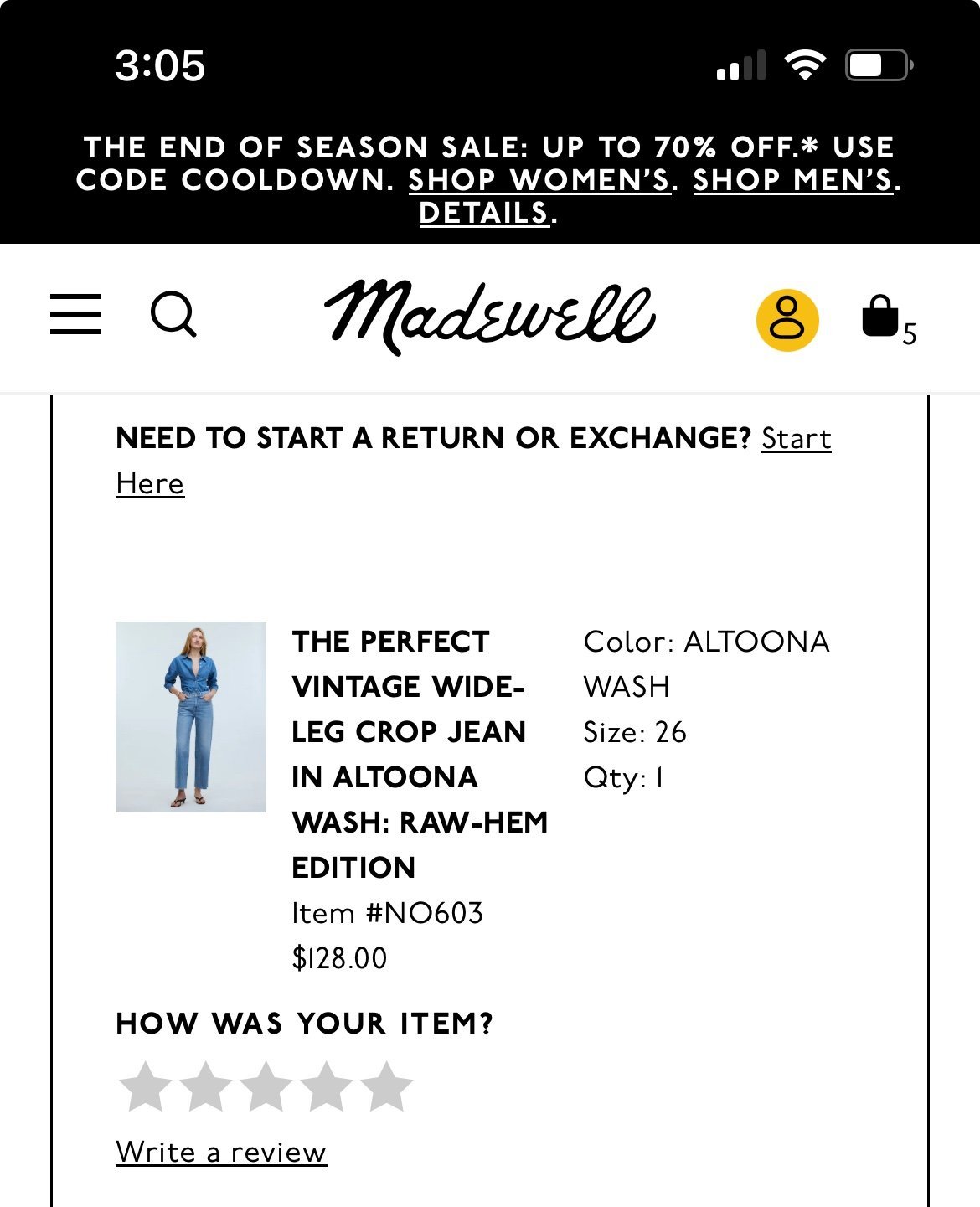
Task: Rate the item one star
Action: (145, 1087)
